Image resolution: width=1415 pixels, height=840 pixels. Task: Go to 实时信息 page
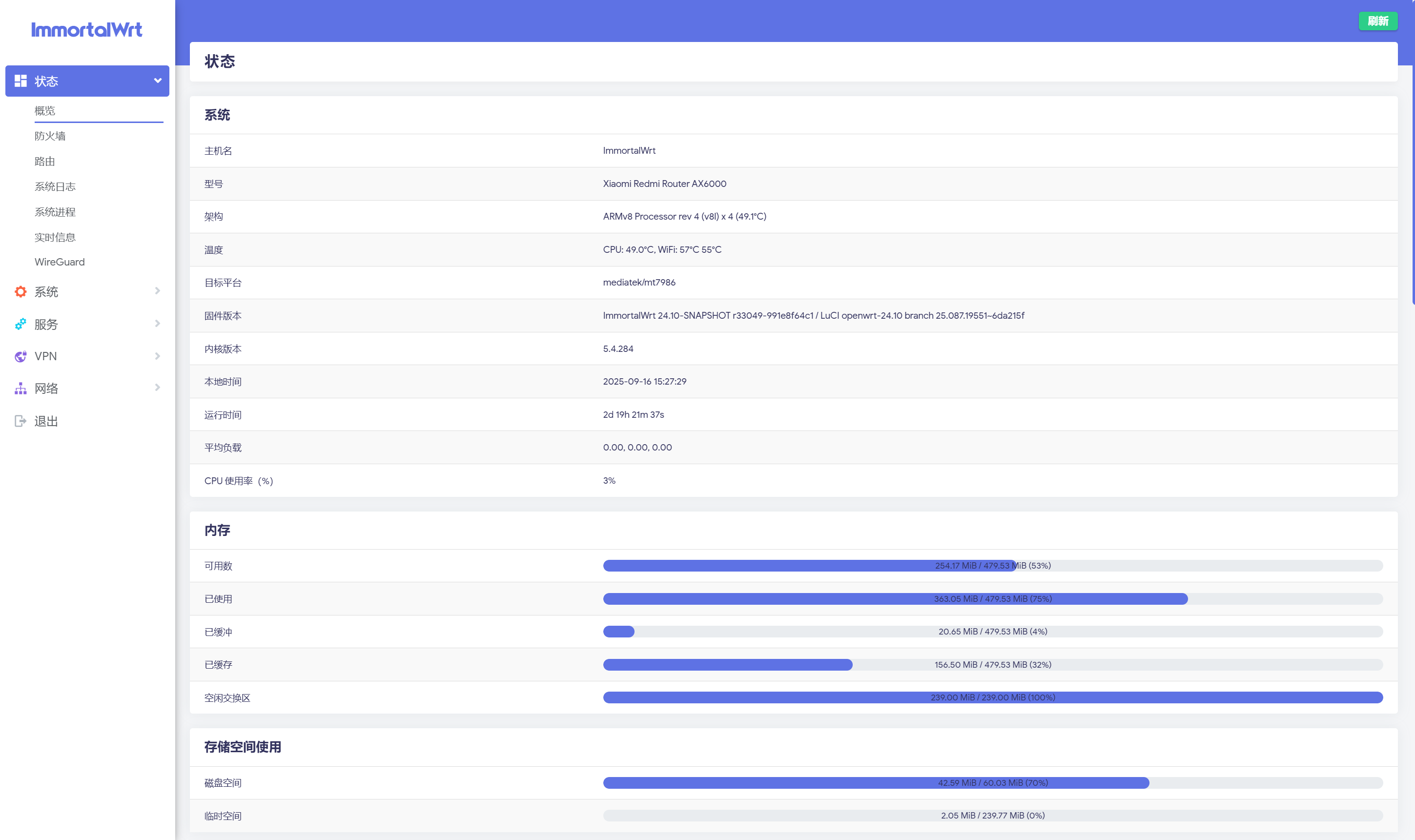point(55,237)
